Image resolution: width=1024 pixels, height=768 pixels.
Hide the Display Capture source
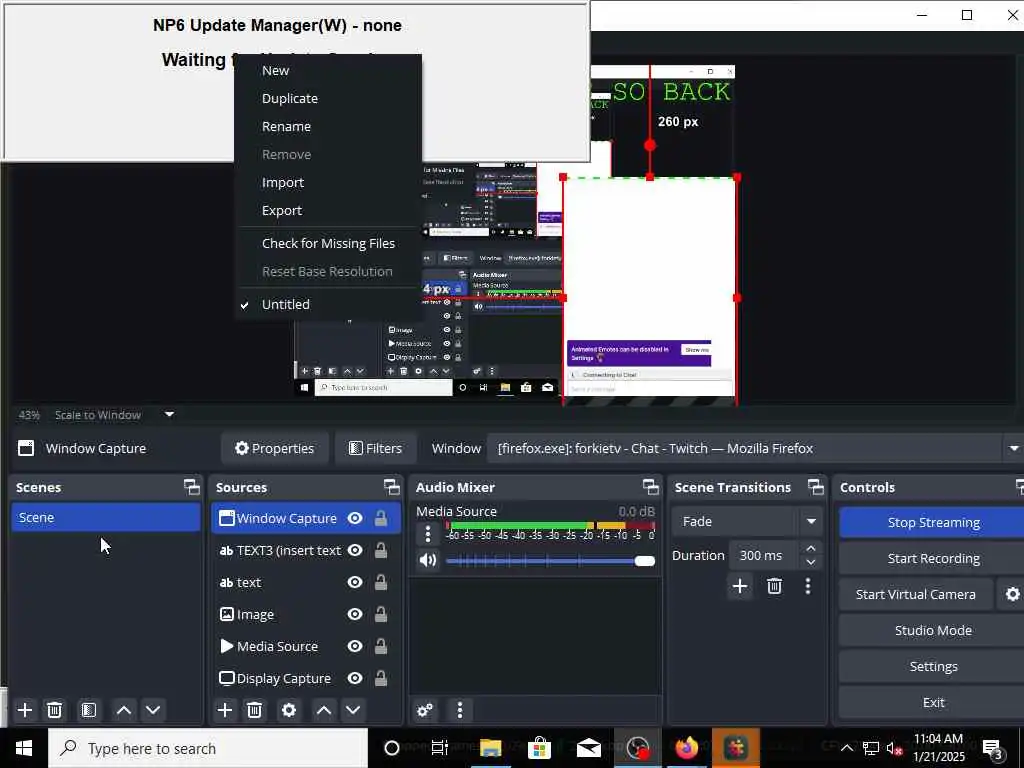[355, 679]
